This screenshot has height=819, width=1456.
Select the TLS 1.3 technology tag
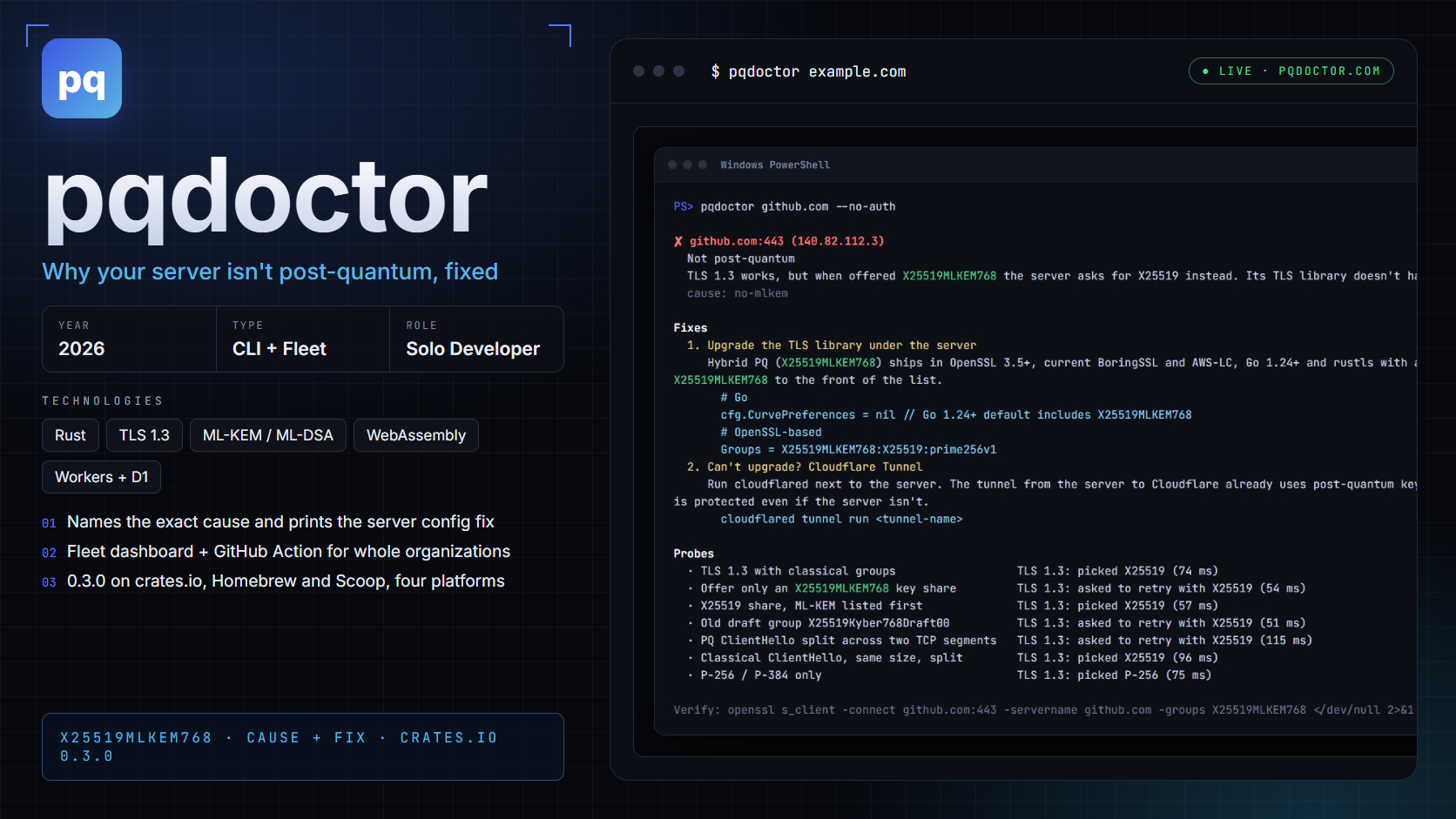coord(145,435)
